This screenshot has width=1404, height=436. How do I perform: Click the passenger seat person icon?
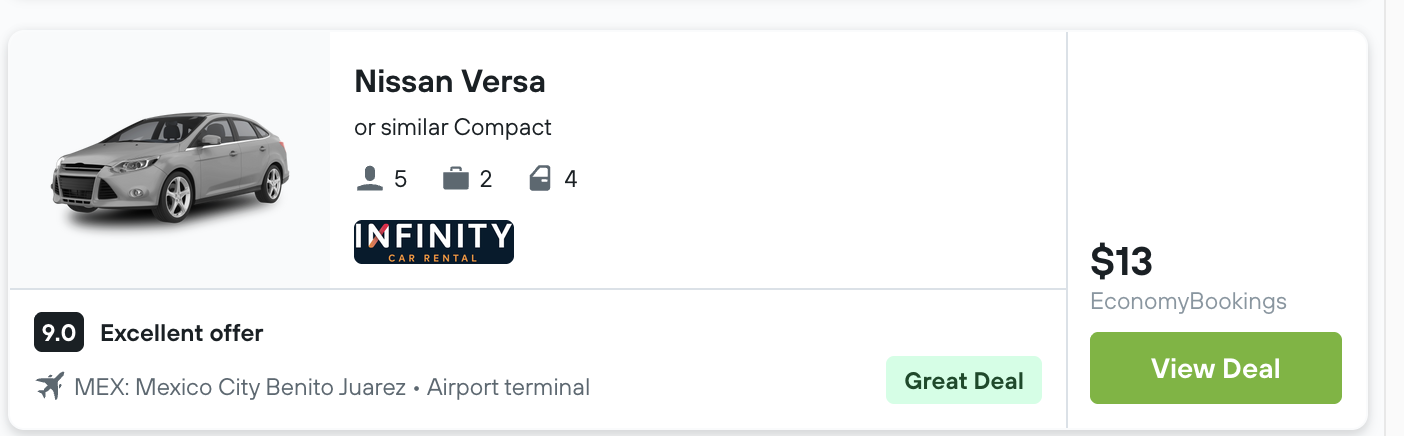tap(369, 180)
